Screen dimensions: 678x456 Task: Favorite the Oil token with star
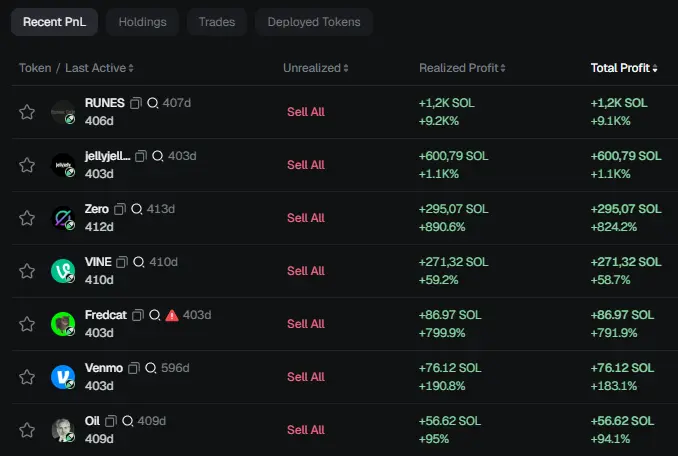(27, 430)
